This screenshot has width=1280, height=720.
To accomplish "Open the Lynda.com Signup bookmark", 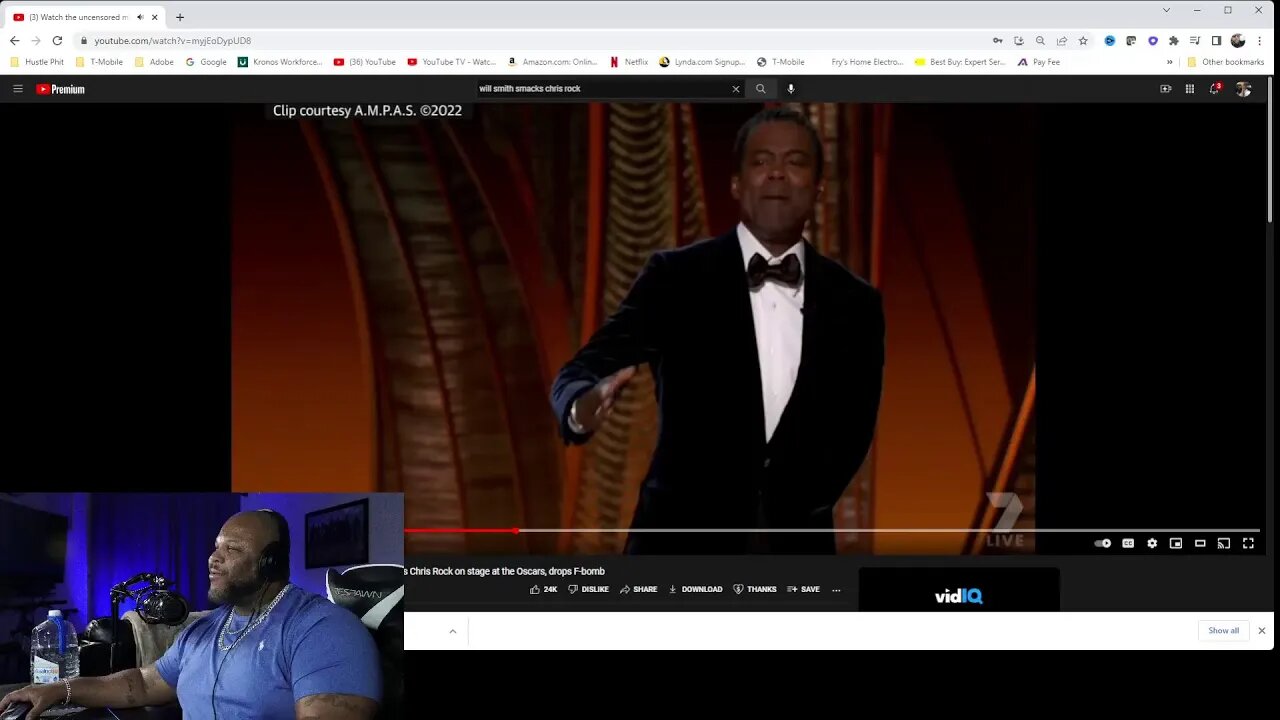I will point(703,62).
